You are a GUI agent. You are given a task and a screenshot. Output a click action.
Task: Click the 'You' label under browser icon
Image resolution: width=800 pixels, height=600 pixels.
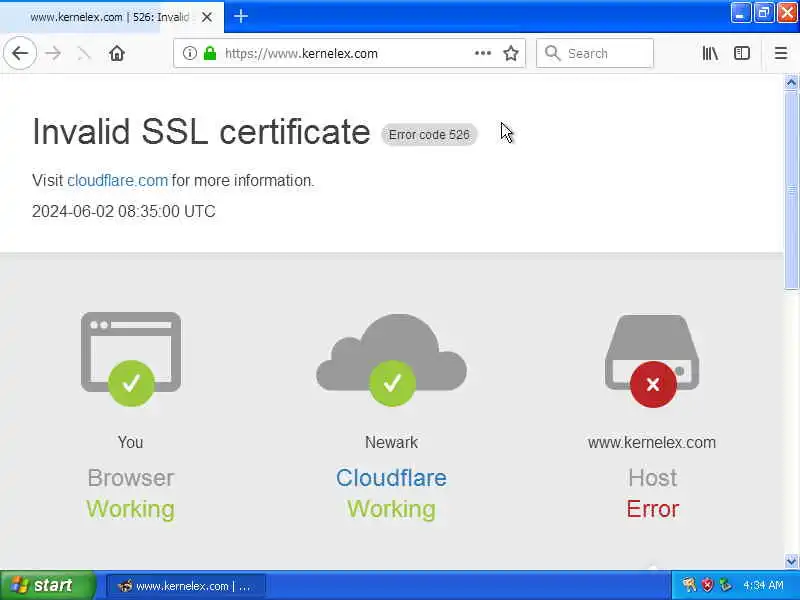coord(131,442)
